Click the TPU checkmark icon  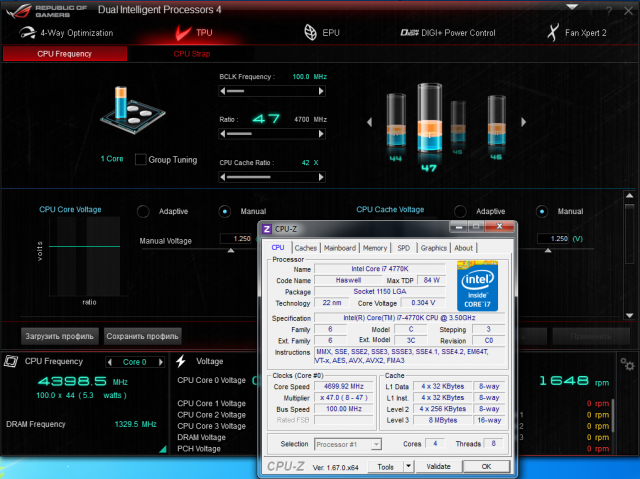pyautogui.click(x=183, y=33)
